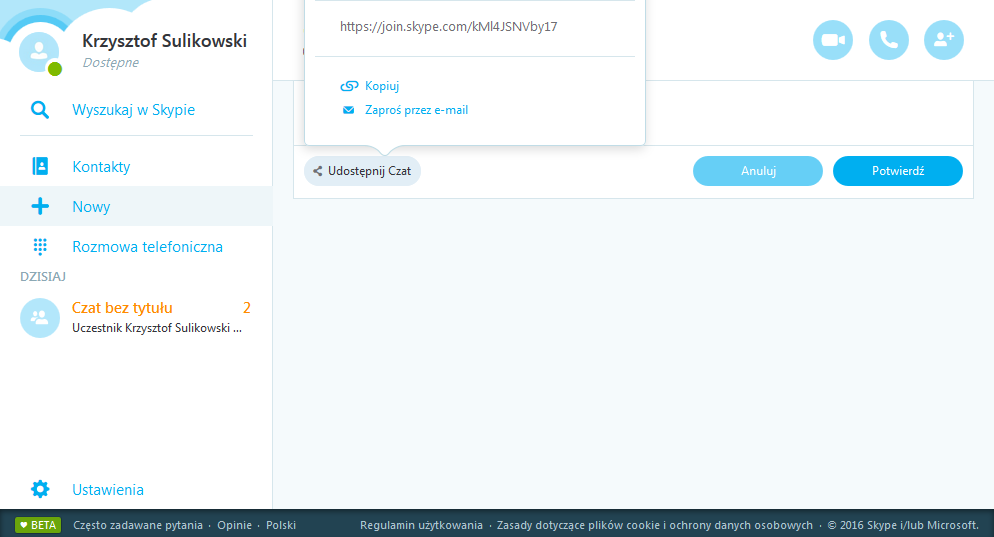Add people to the conversation

tap(943, 40)
